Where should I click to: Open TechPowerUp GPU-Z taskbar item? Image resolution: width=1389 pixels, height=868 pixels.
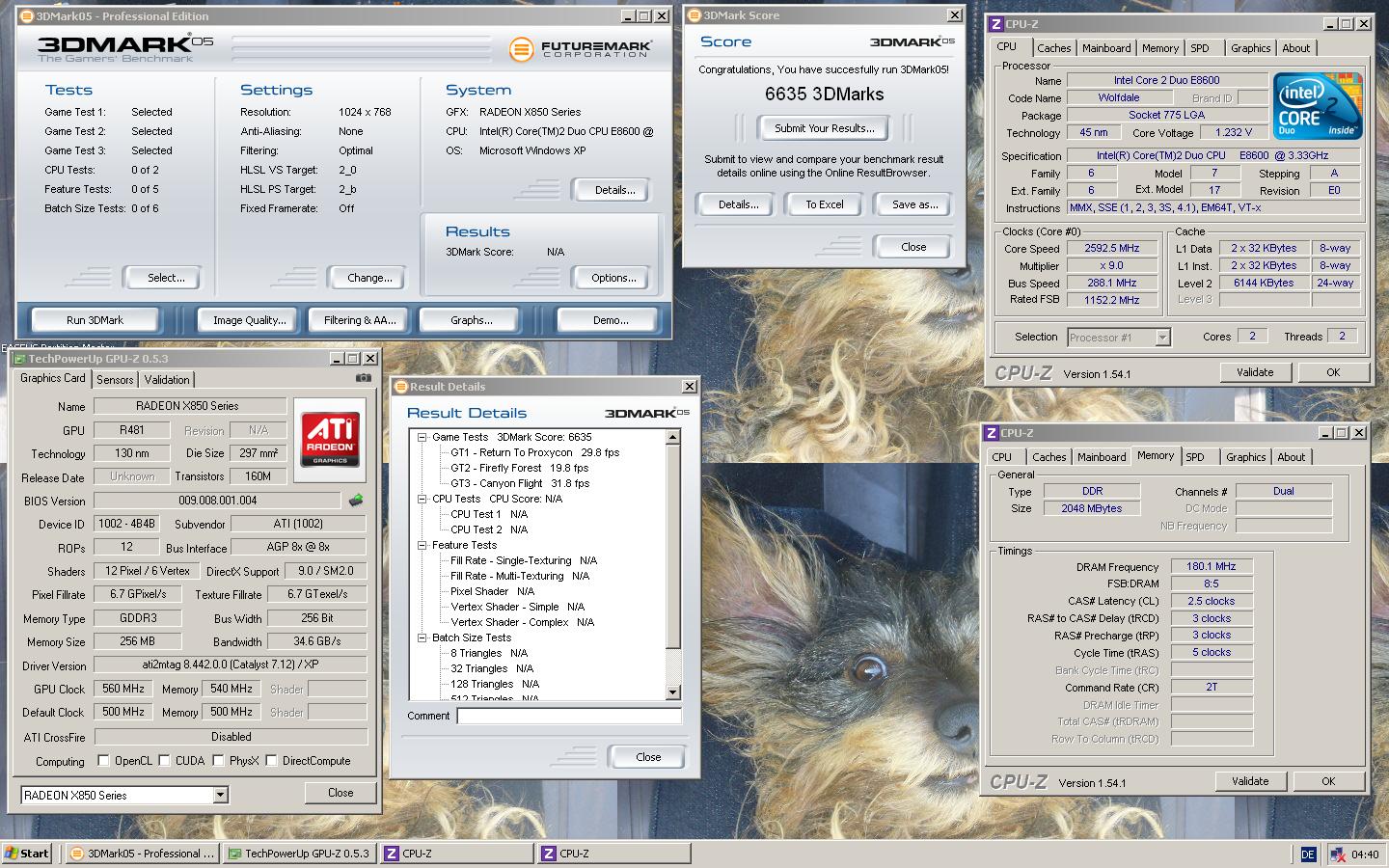pos(300,854)
